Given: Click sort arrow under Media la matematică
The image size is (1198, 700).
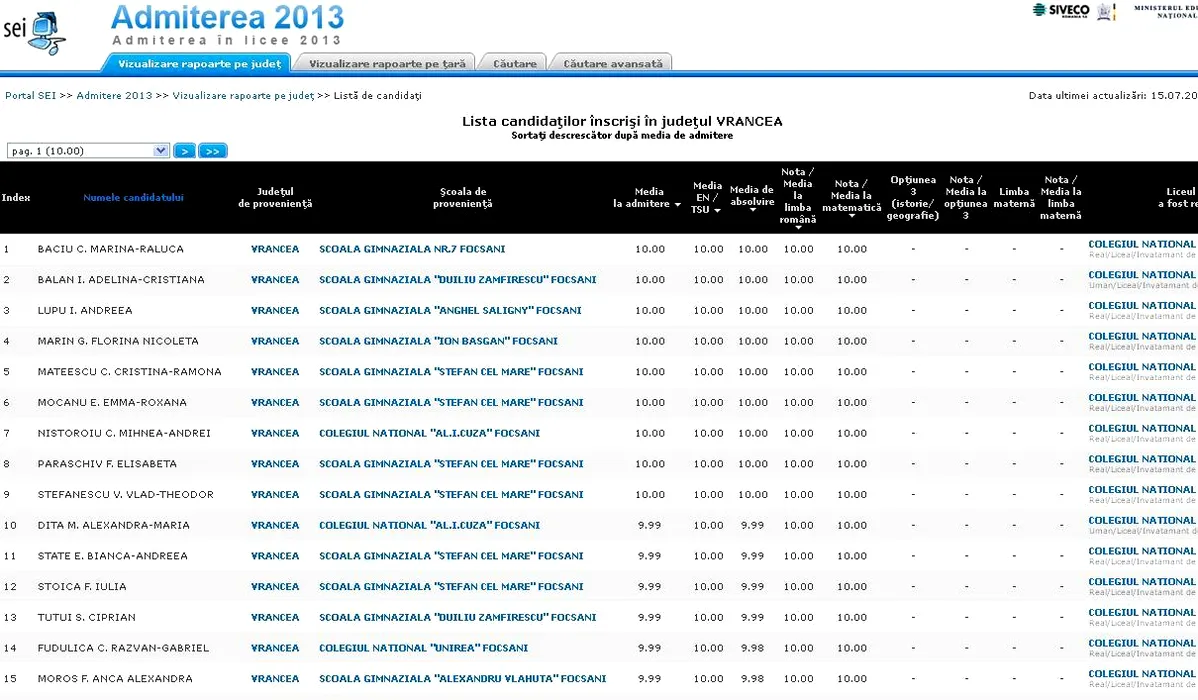Looking at the screenshot, I should point(852,216).
